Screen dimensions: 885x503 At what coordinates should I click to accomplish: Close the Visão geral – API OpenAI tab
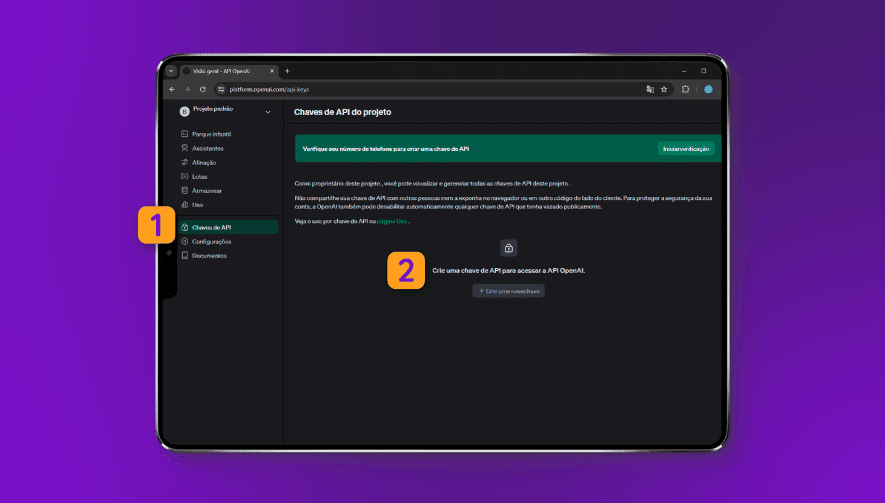[x=272, y=71]
